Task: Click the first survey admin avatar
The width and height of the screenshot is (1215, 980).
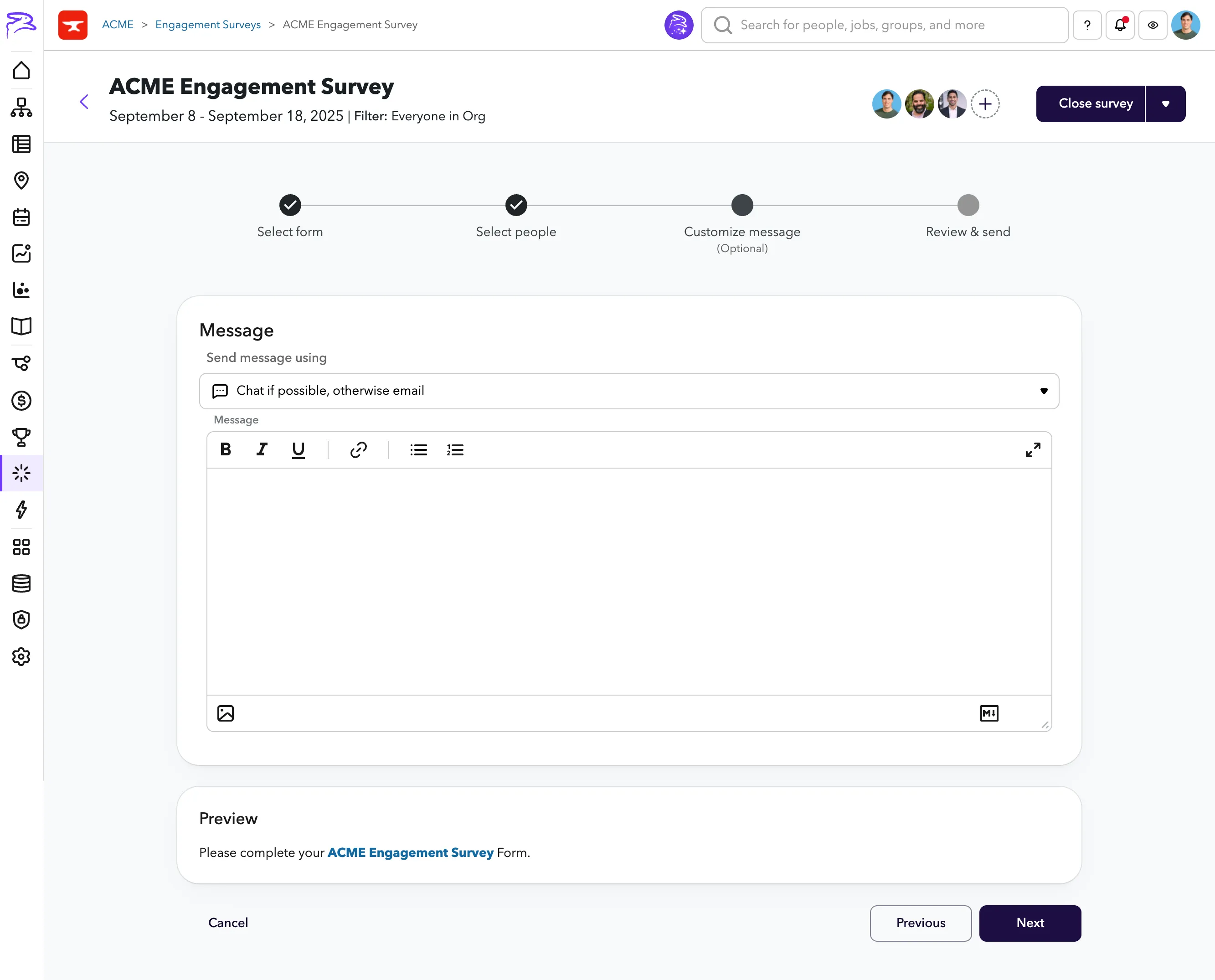Action: 886,104
